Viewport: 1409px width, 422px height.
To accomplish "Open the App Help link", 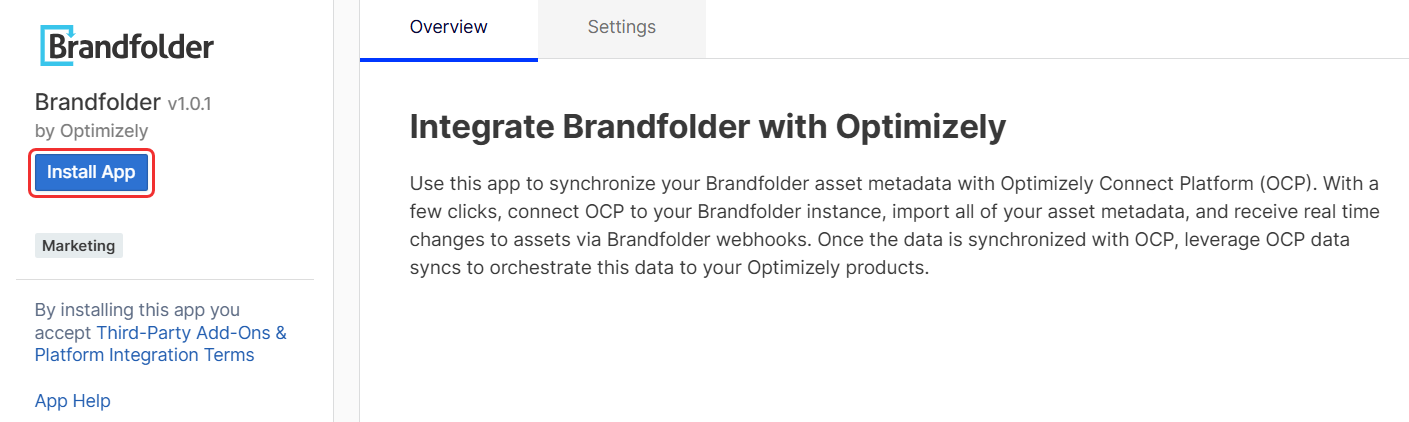I will coord(72,401).
